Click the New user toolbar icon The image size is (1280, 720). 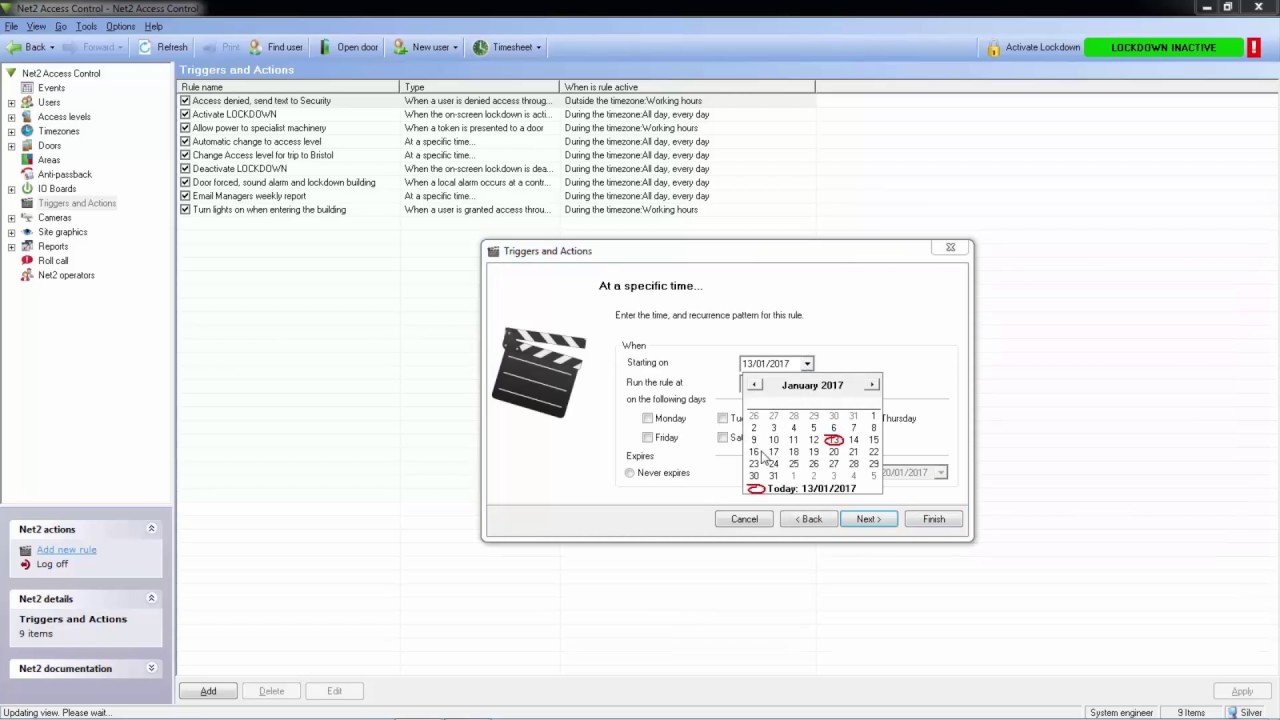tap(400, 47)
